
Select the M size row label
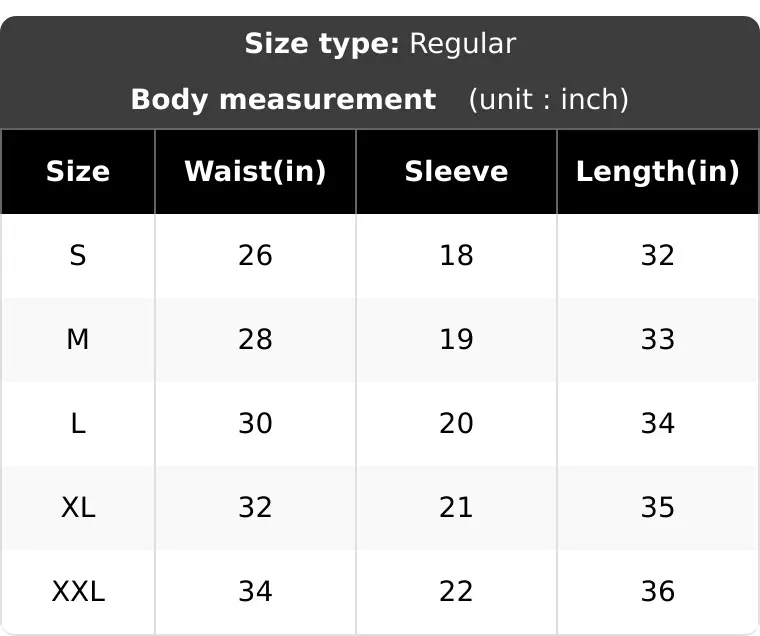click(x=78, y=339)
